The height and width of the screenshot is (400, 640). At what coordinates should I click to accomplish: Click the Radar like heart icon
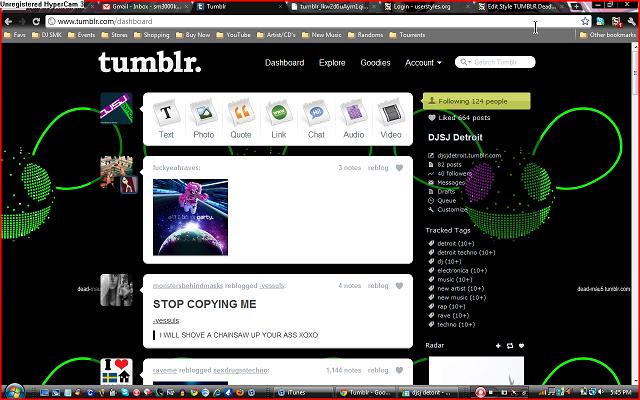pos(521,346)
